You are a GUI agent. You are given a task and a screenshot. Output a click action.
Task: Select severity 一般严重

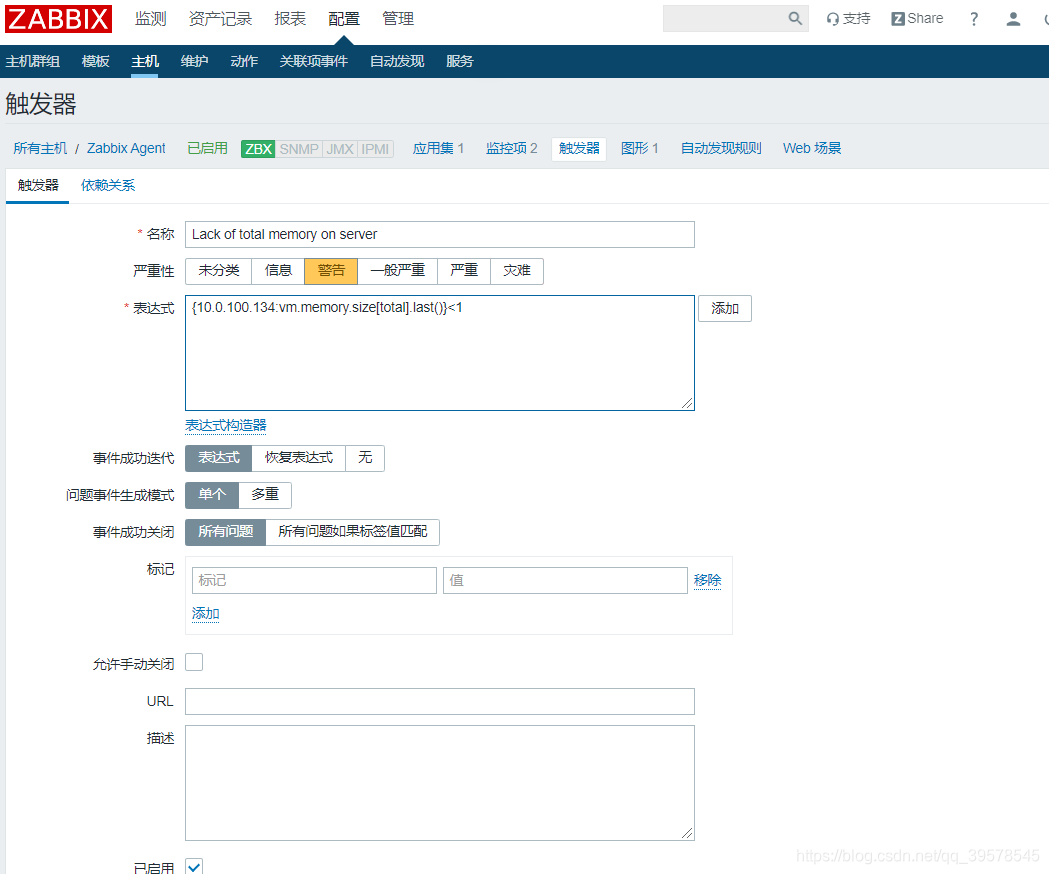click(397, 271)
